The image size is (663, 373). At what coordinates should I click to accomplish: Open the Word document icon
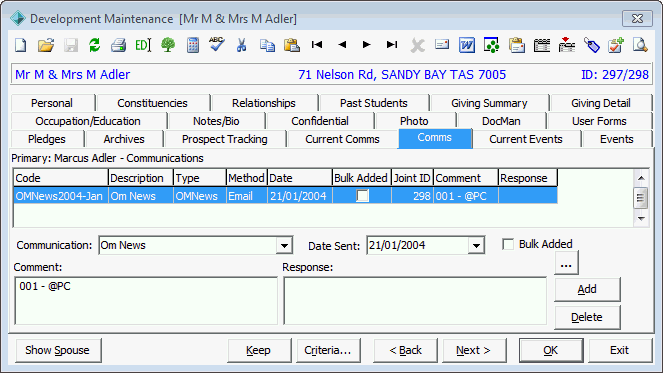point(467,45)
